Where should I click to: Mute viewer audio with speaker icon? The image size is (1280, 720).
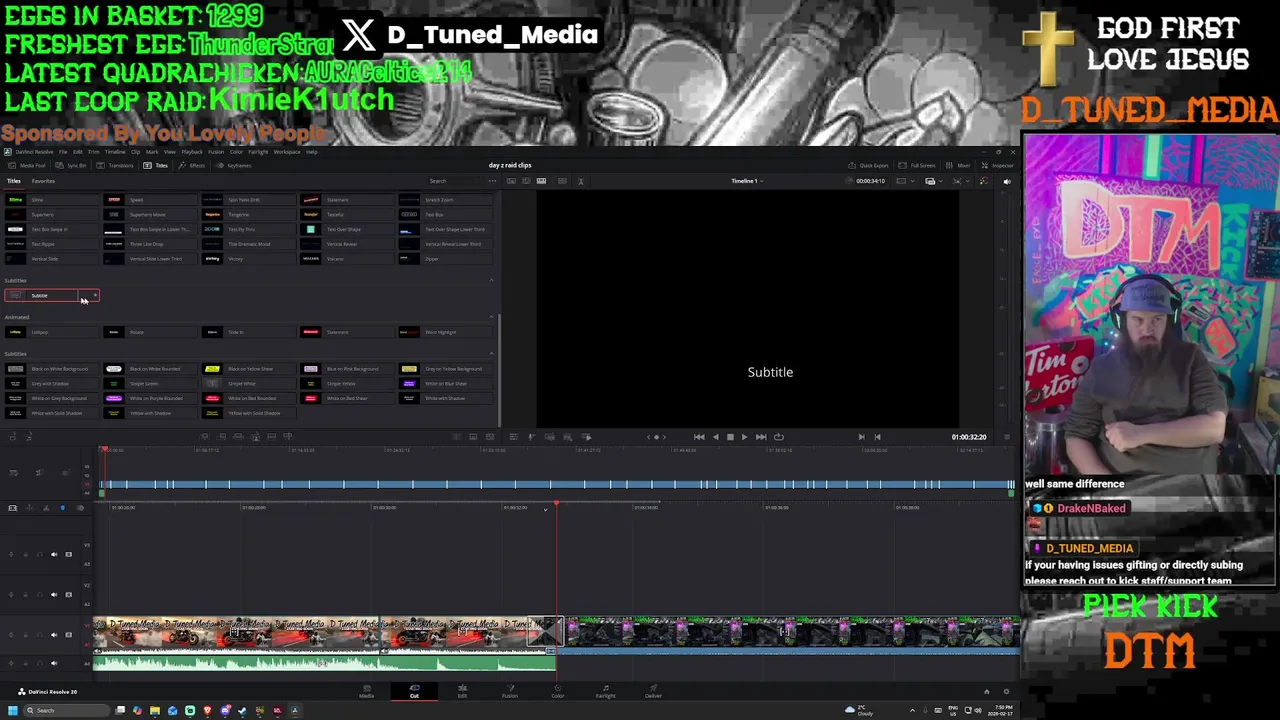tap(1007, 181)
